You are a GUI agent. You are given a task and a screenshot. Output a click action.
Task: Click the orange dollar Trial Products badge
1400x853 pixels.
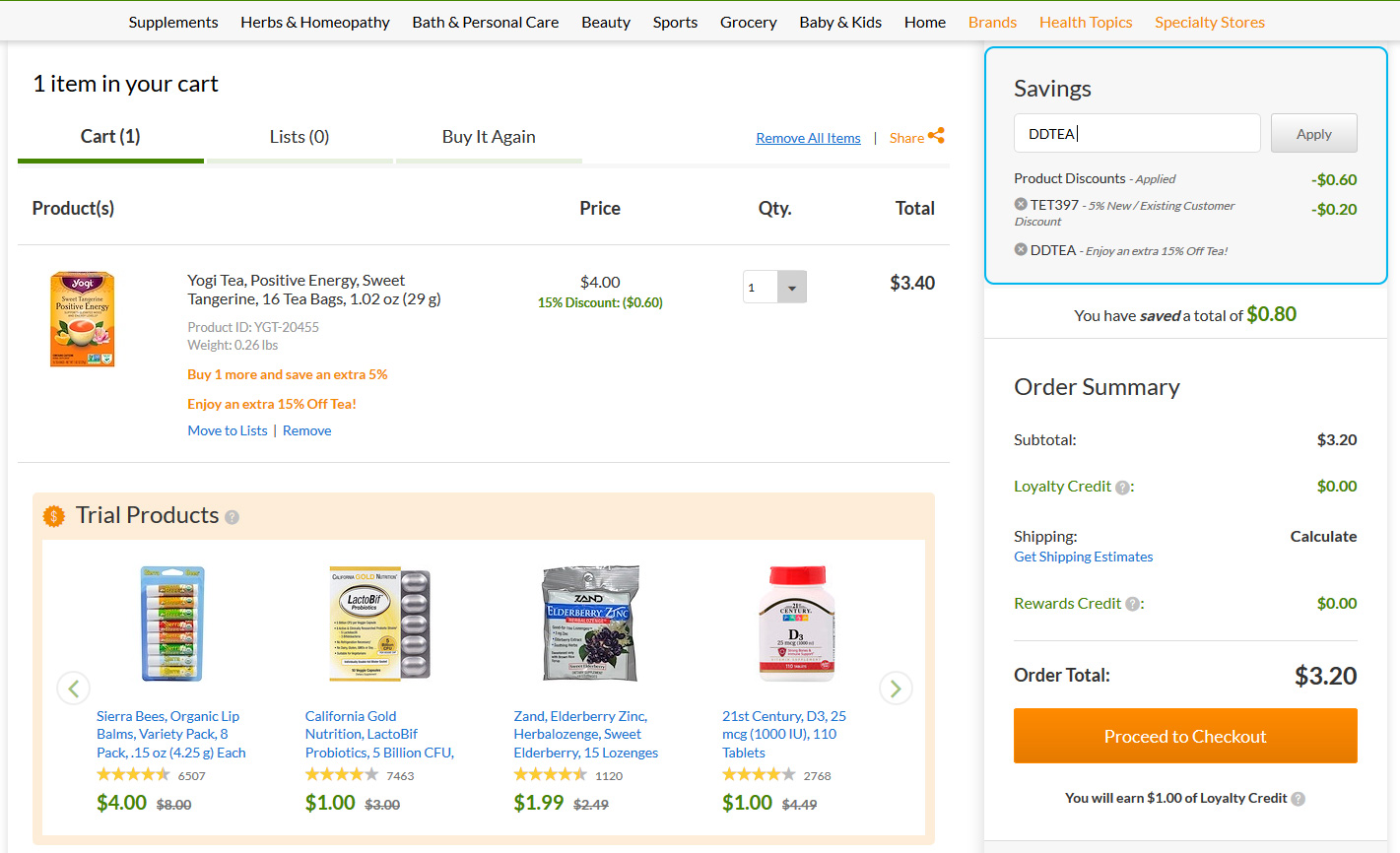(54, 515)
